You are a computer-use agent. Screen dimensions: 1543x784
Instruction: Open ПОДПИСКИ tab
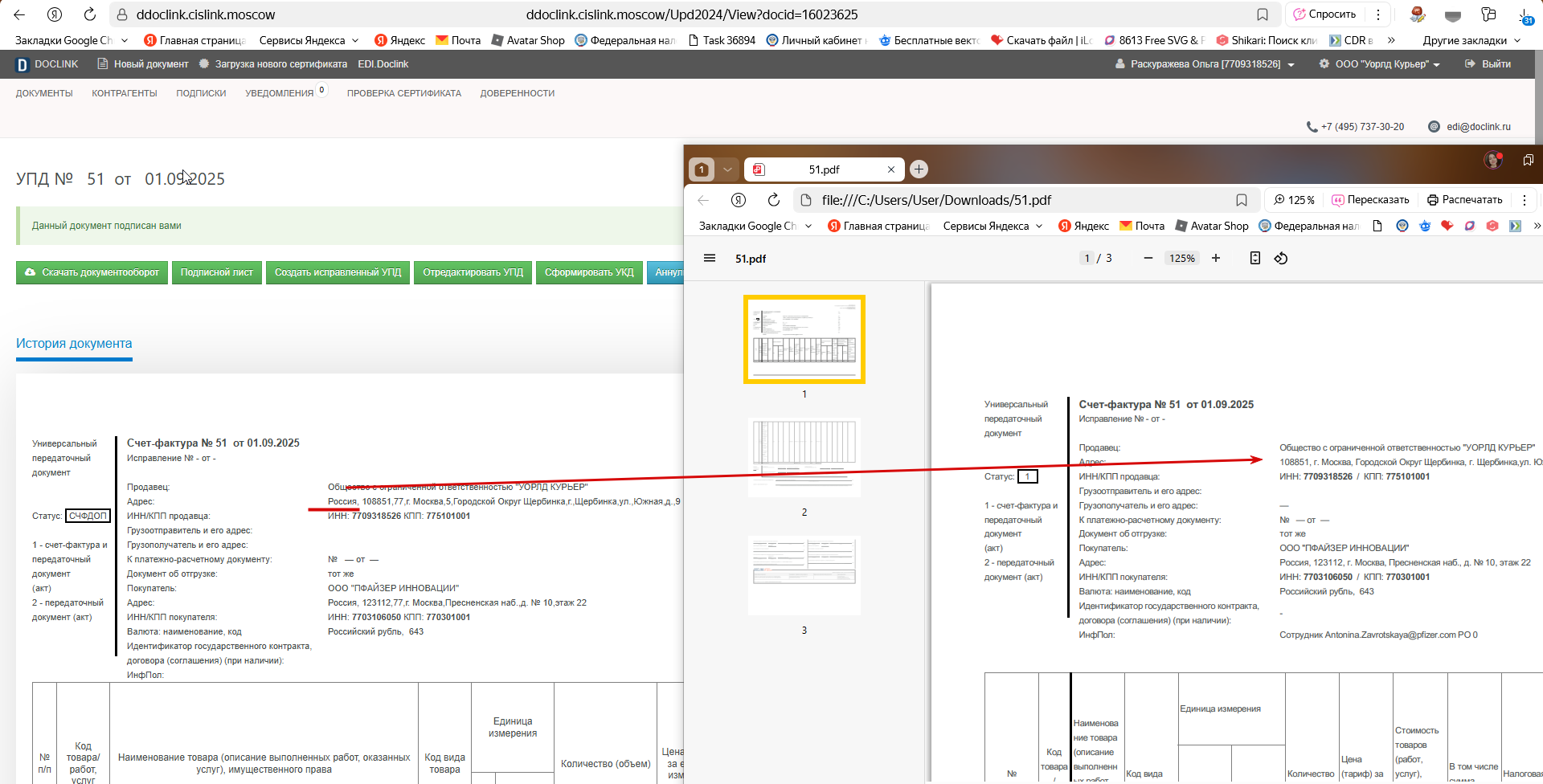[x=201, y=93]
